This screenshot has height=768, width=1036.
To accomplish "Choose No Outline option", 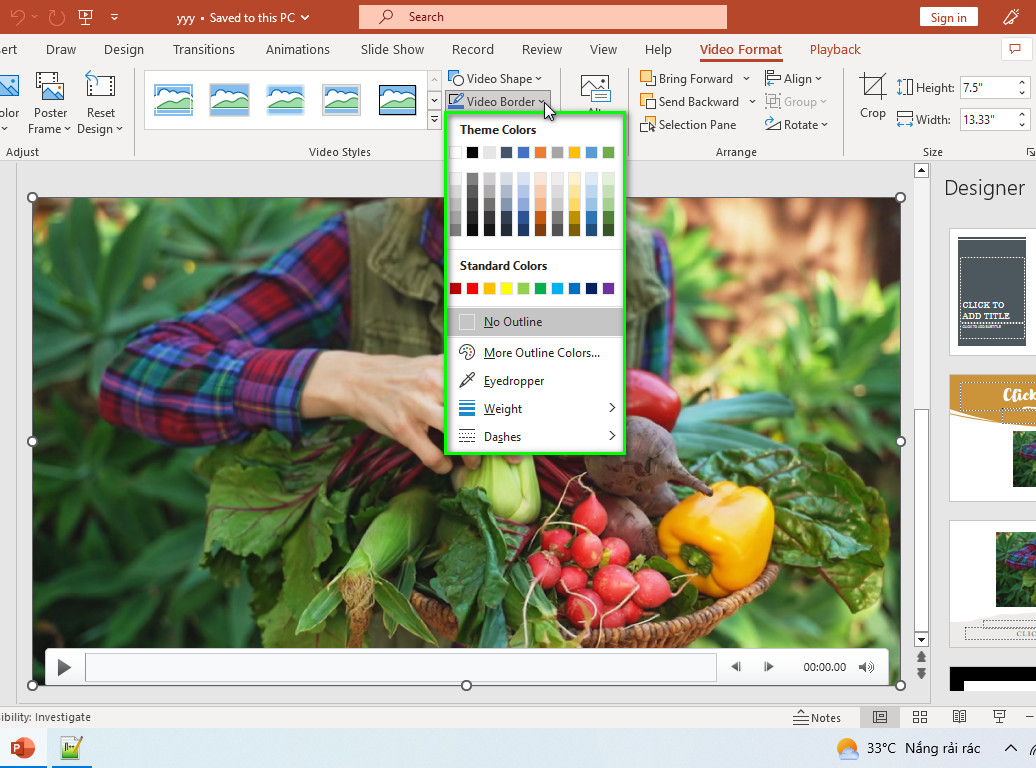I will pos(536,322).
